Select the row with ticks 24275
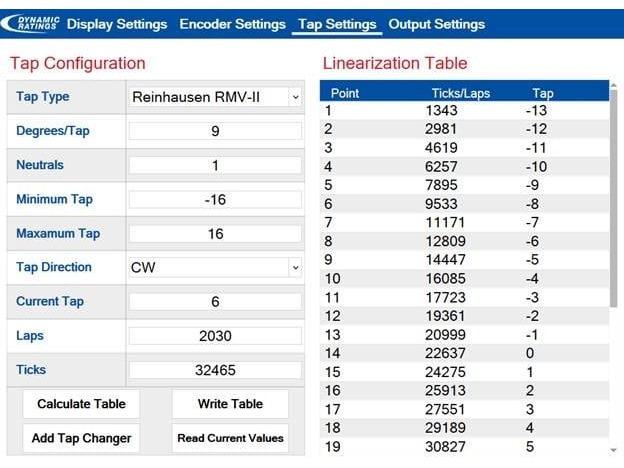The image size is (624, 468). click(464, 372)
